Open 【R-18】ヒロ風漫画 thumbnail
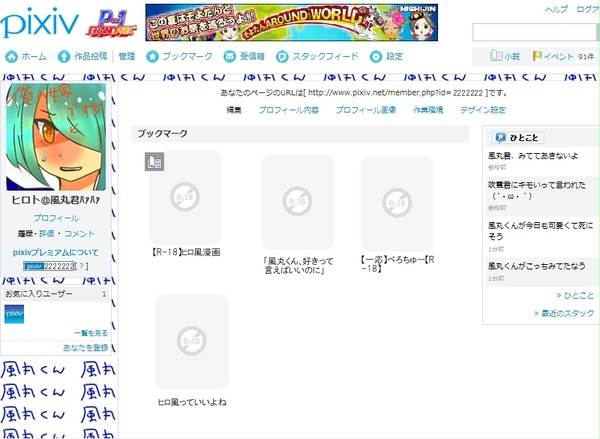This screenshot has width=600, height=439. [x=185, y=197]
